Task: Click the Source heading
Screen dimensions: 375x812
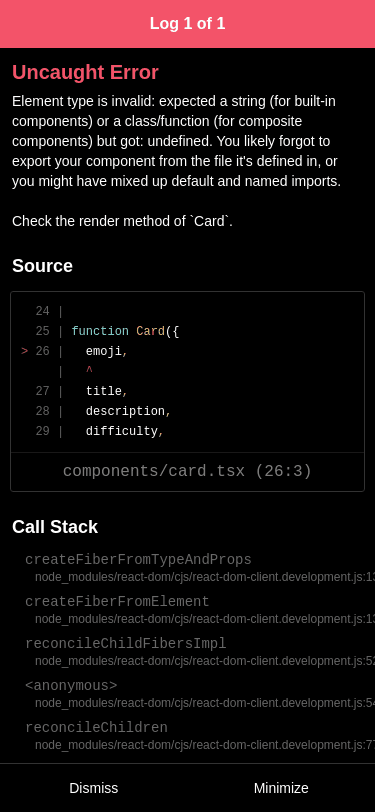Action: point(42,266)
